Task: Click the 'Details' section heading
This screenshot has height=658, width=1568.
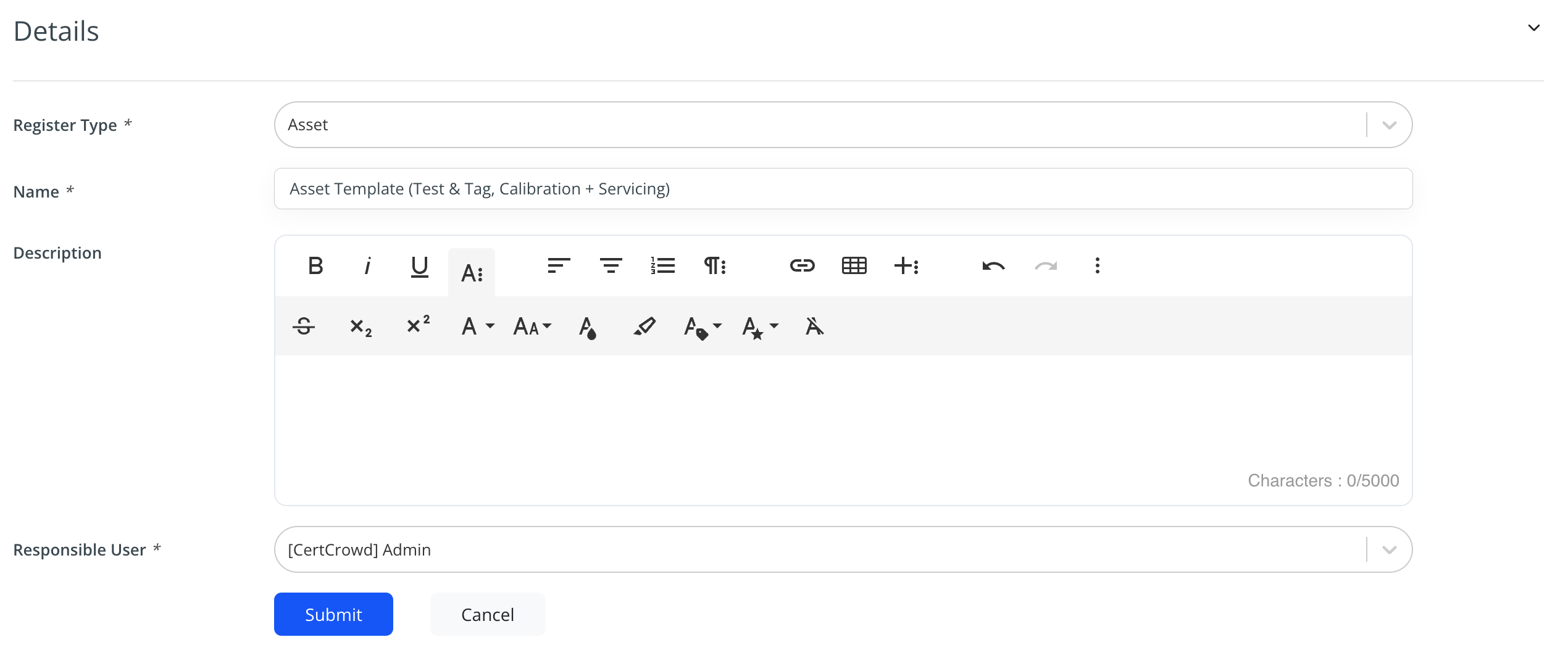Action: (56, 31)
